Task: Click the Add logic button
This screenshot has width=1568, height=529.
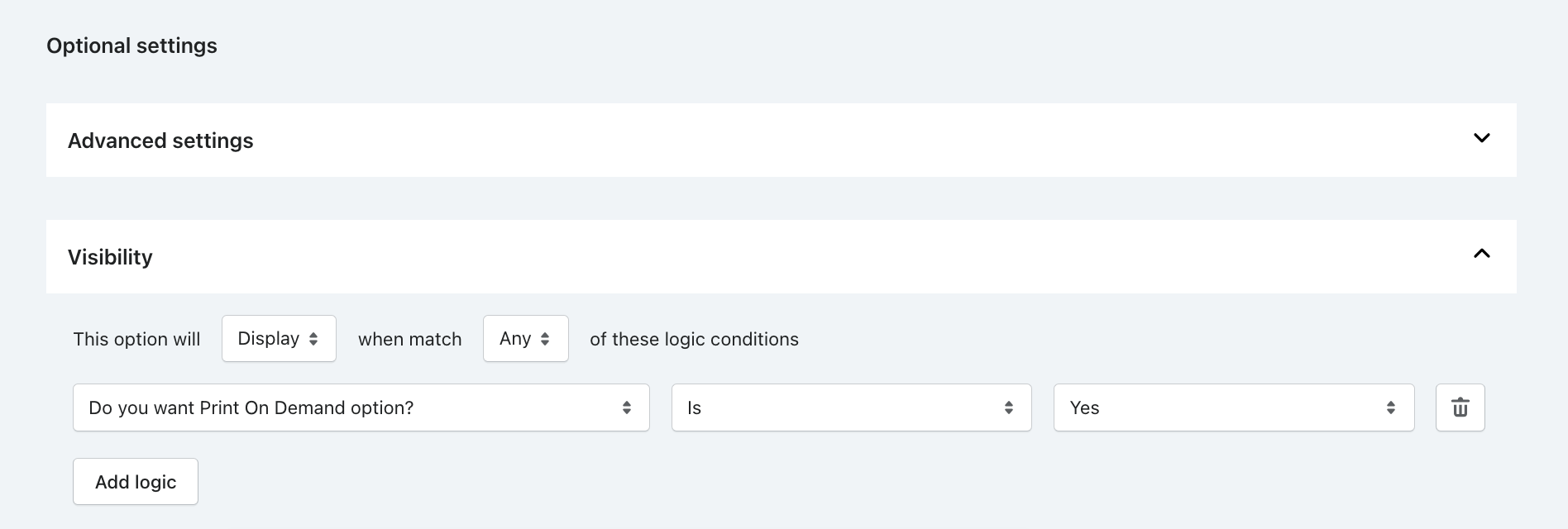Action: [x=136, y=482]
